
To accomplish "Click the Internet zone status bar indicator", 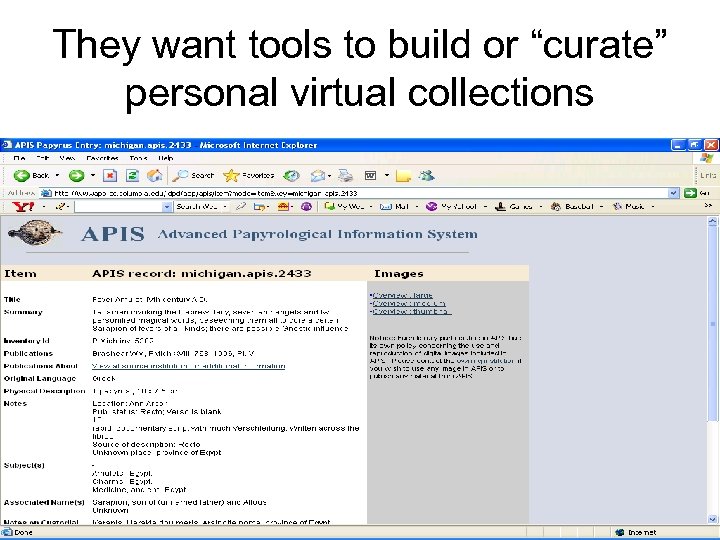I will coord(636,532).
